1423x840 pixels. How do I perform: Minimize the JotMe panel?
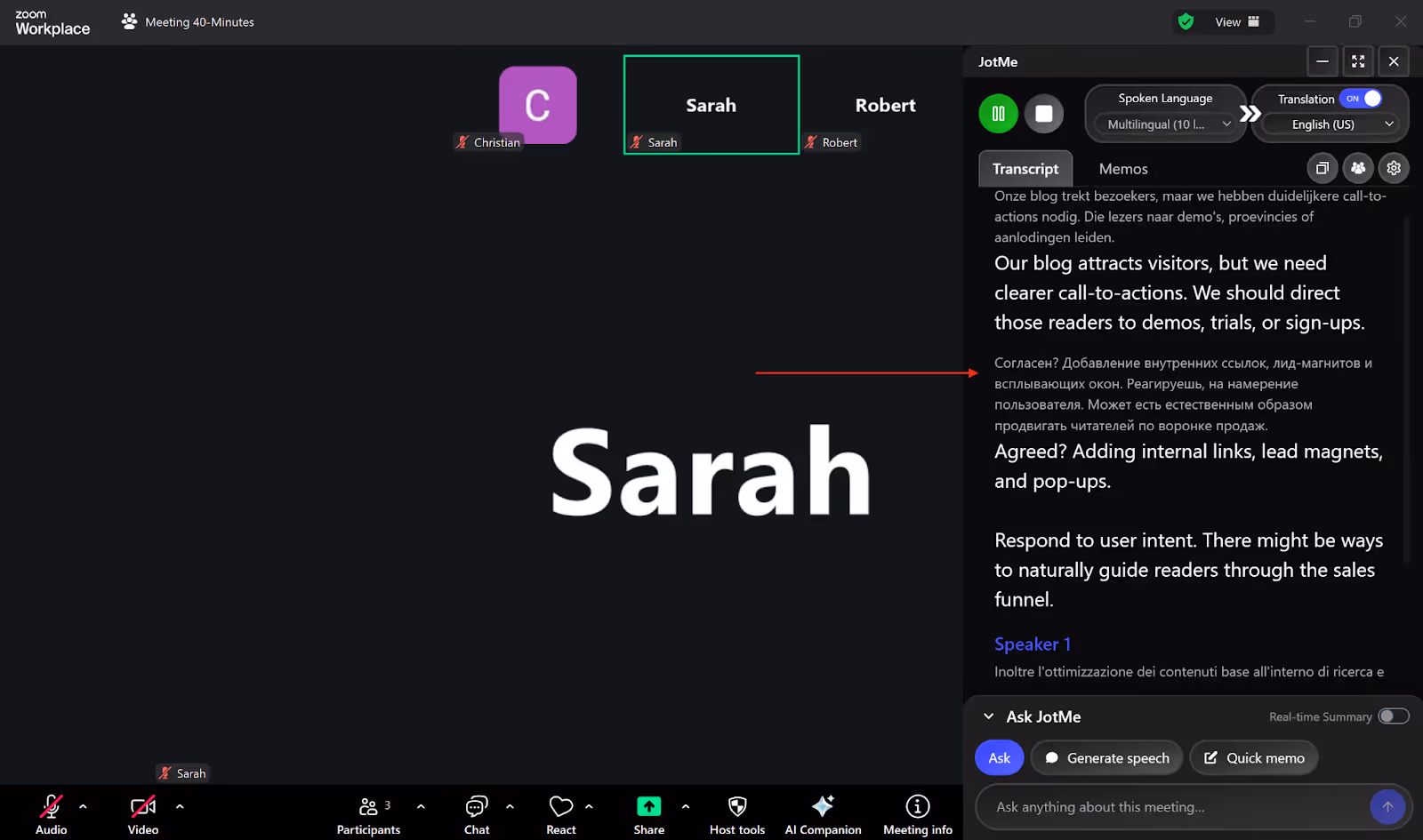click(x=1323, y=61)
